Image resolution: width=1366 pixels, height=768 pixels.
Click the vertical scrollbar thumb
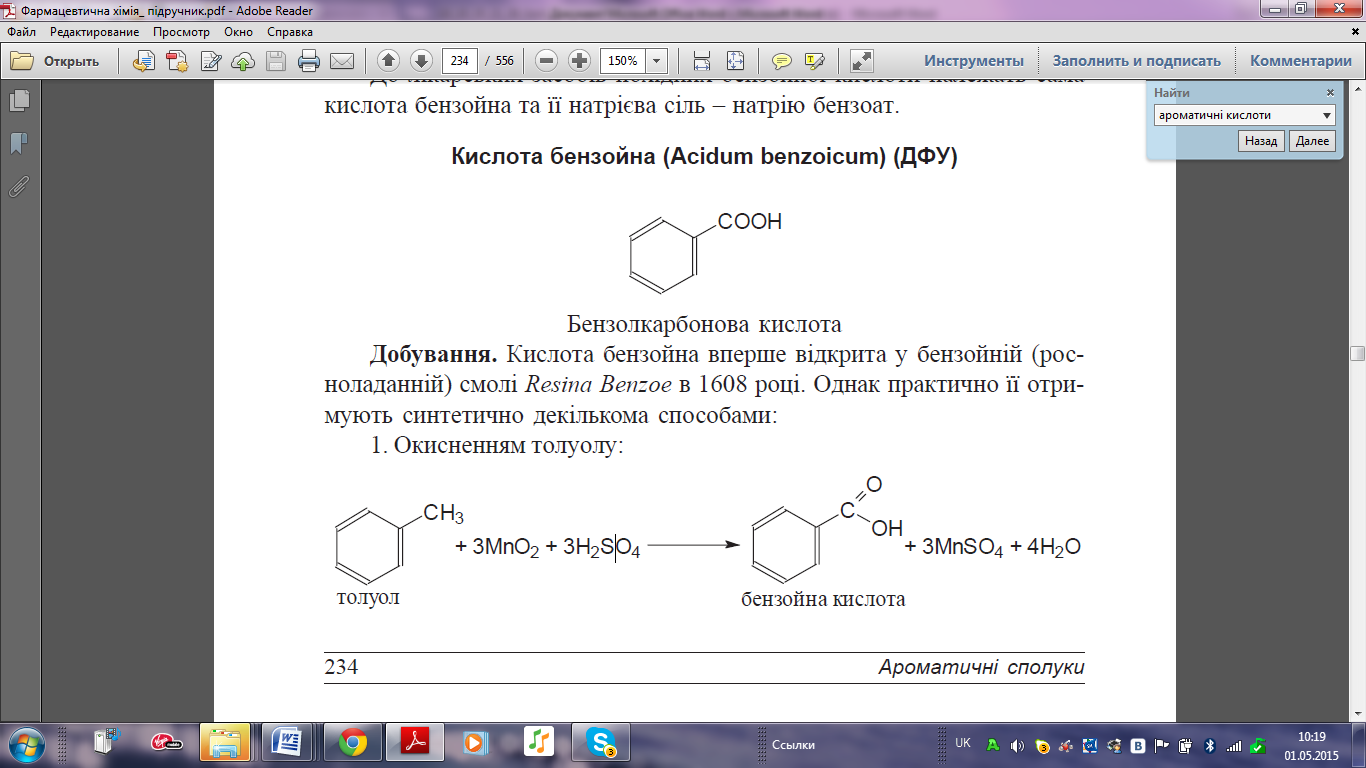coord(1357,353)
